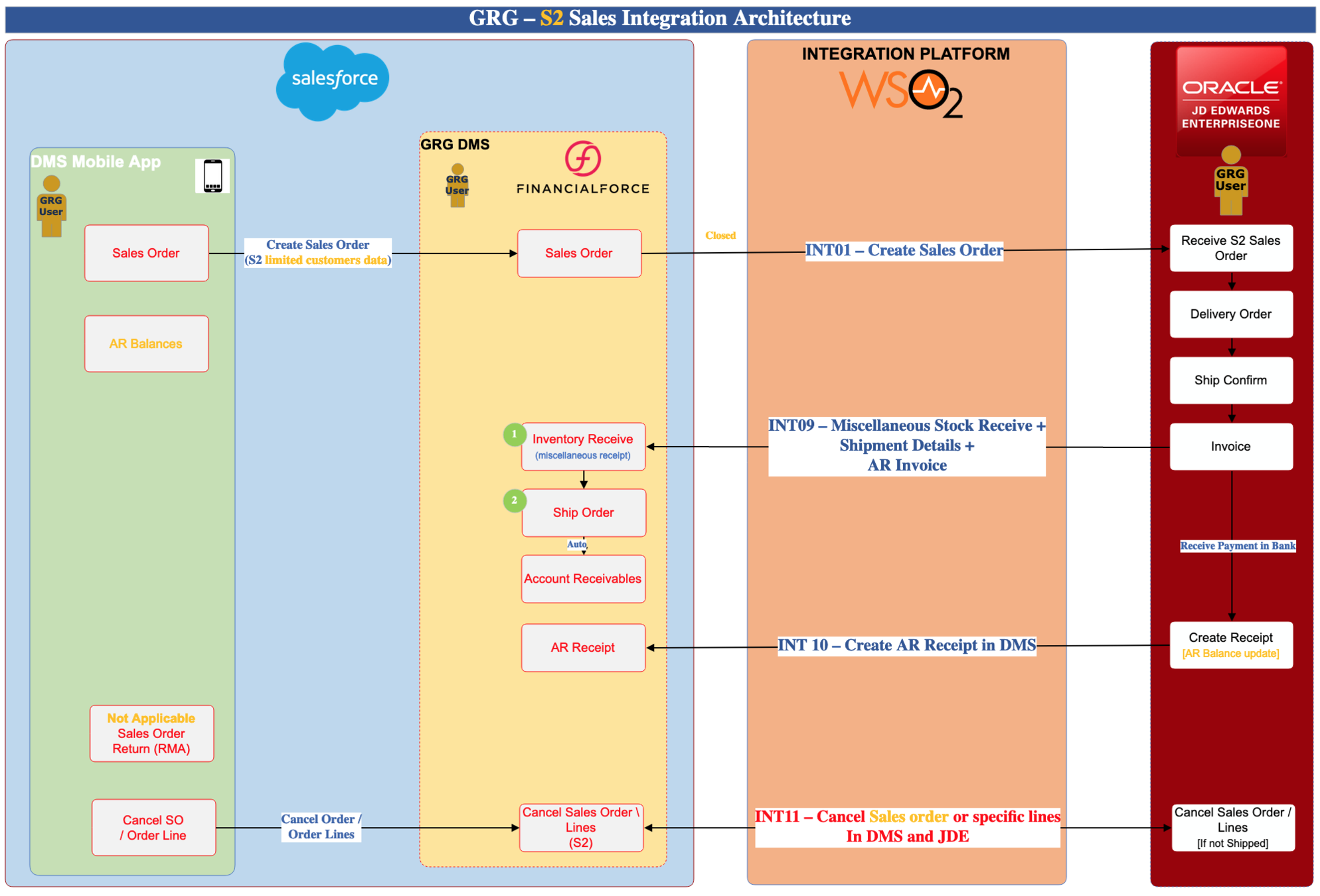
Task: Click the Salesforce cloud logo
Action: [x=333, y=80]
